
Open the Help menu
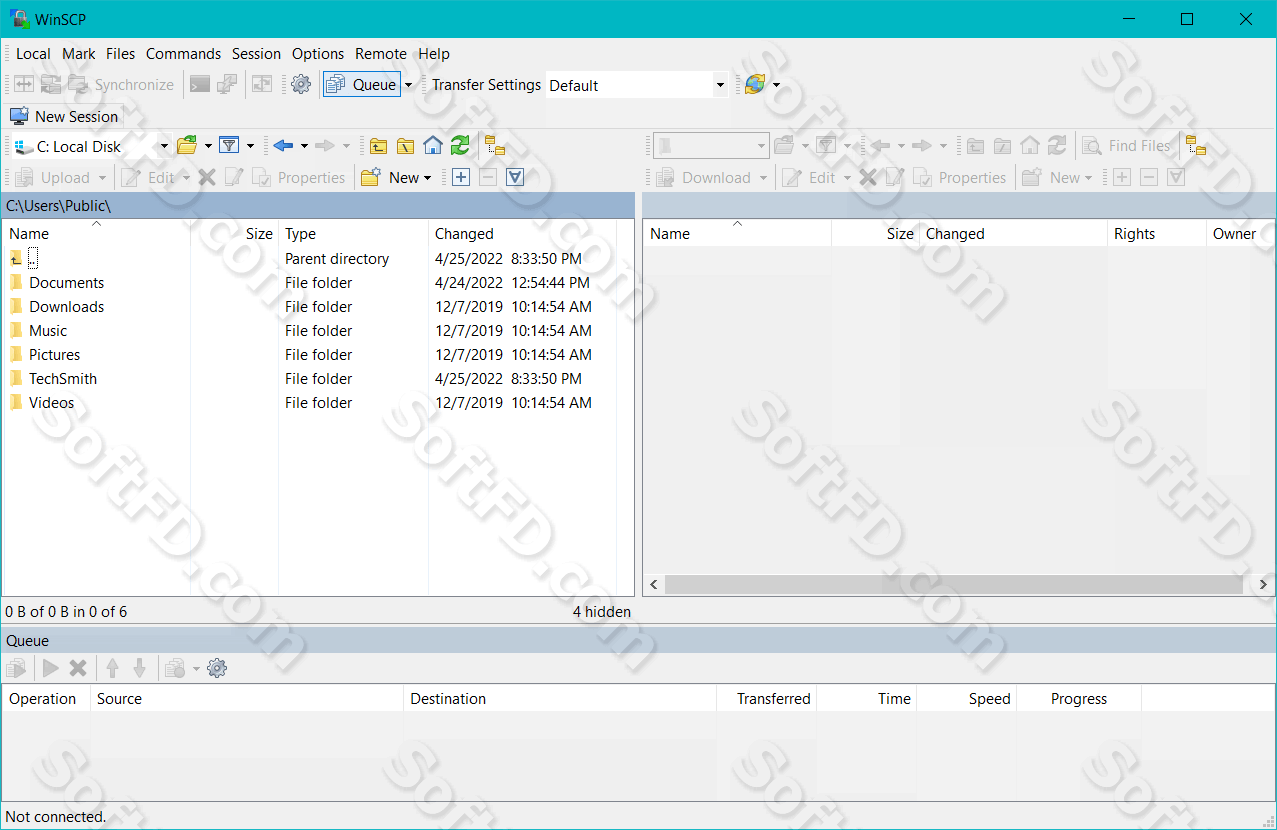coord(434,54)
